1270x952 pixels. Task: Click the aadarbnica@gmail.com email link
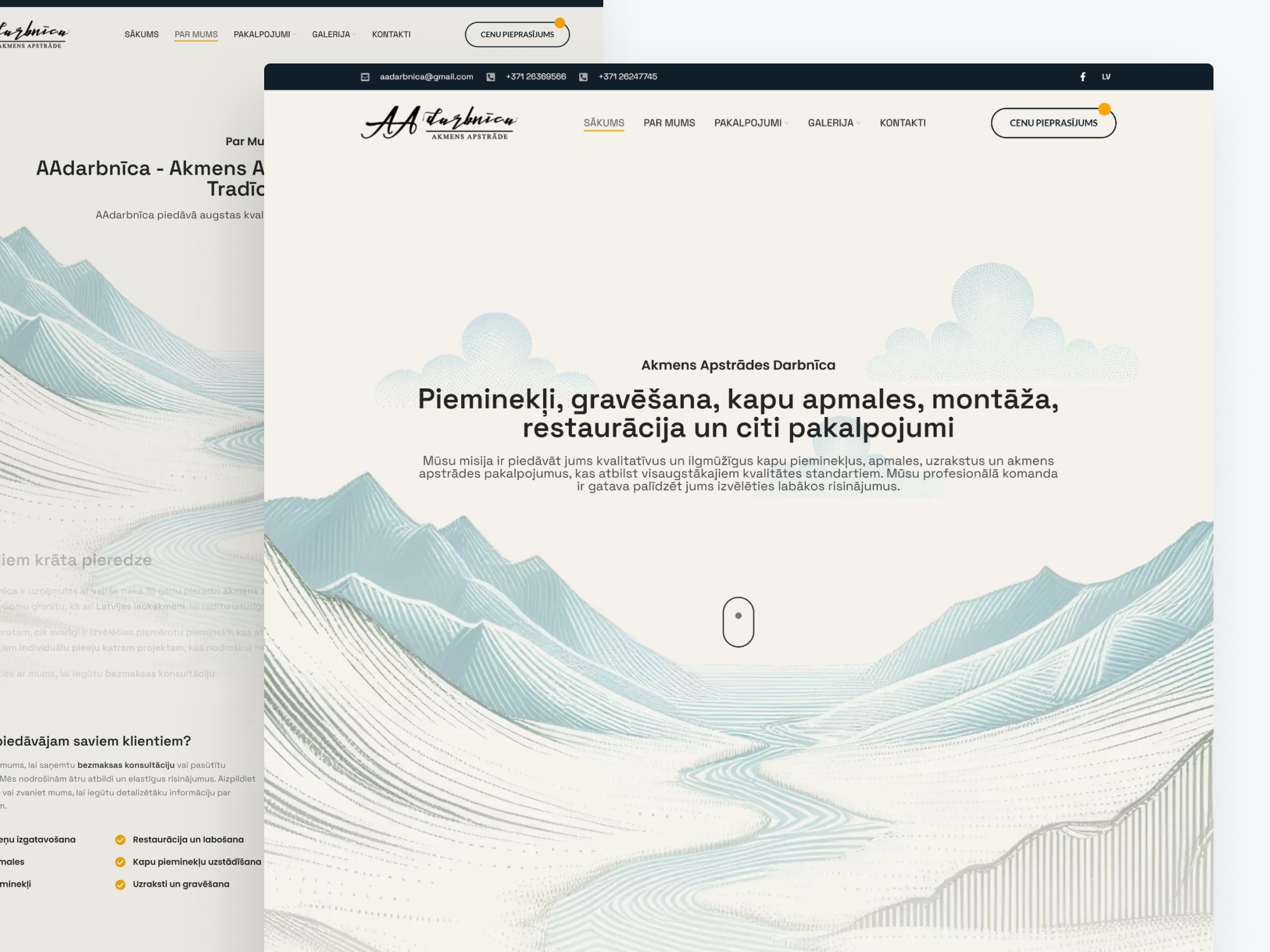click(x=426, y=76)
